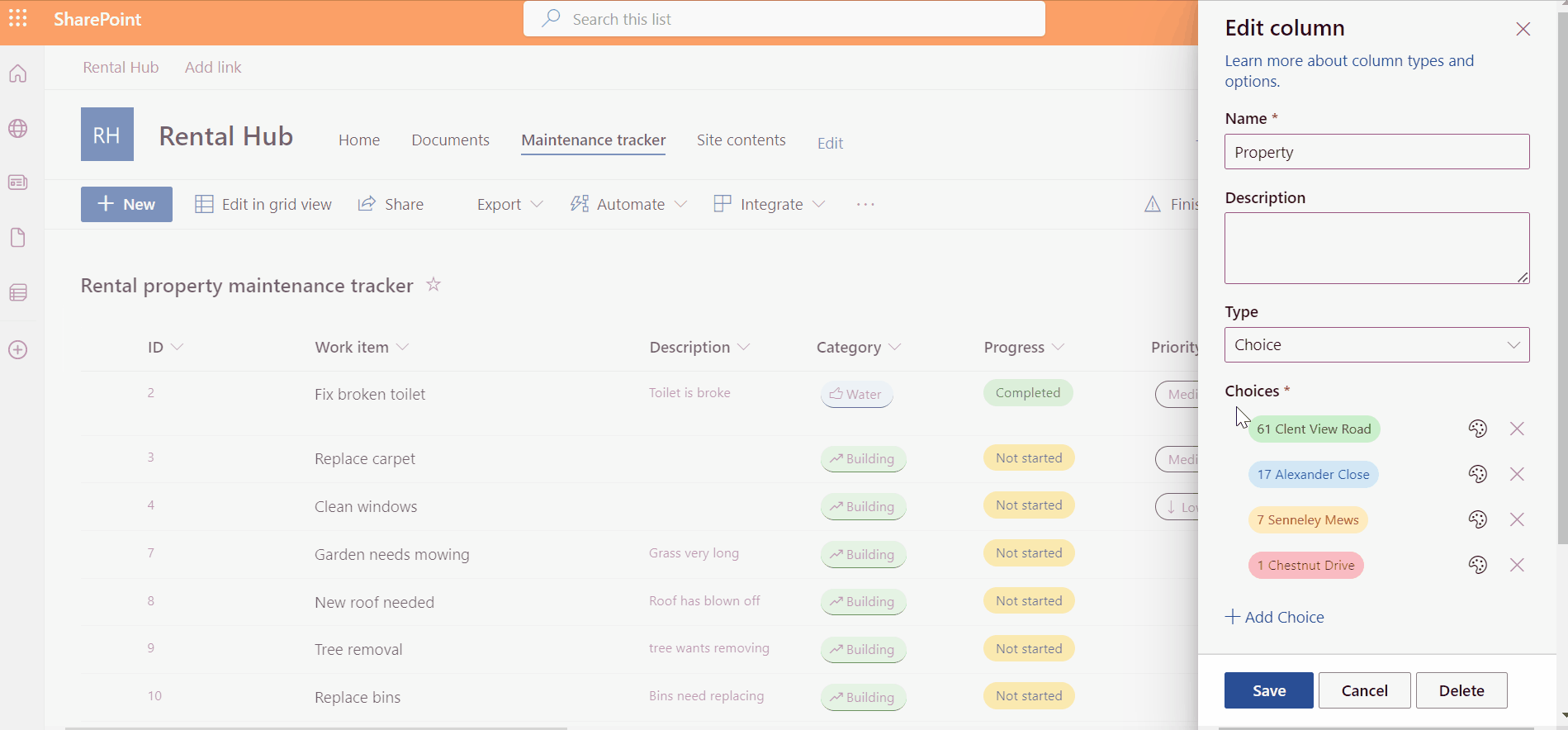Click the Share toolbar button

click(x=391, y=204)
